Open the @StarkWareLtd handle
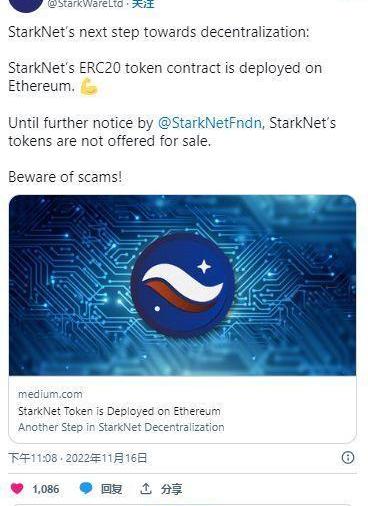Screen dimensions: 368x506 (85, 4)
